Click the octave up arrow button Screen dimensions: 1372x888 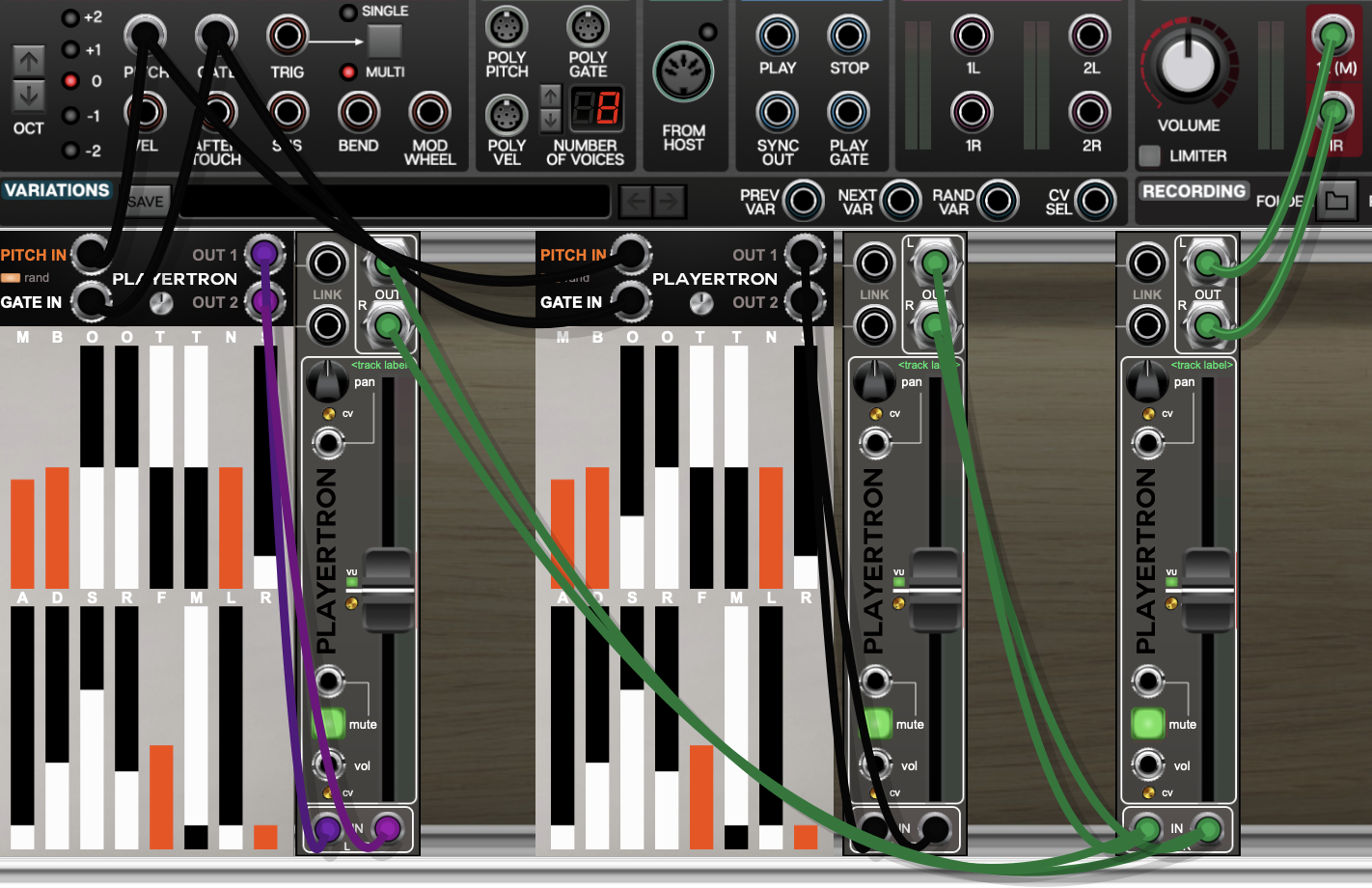click(x=29, y=61)
